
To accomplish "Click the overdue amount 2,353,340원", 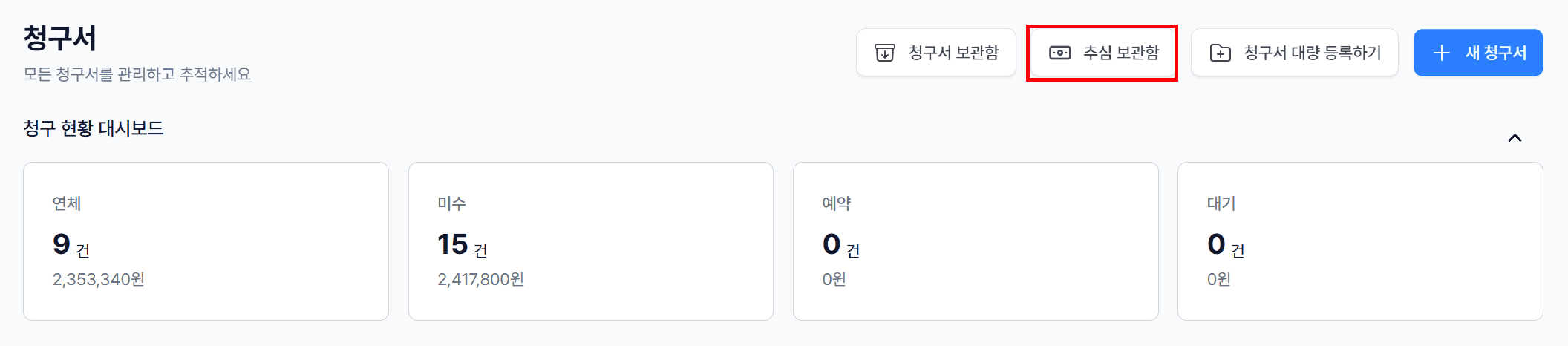I will pyautogui.click(x=99, y=279).
